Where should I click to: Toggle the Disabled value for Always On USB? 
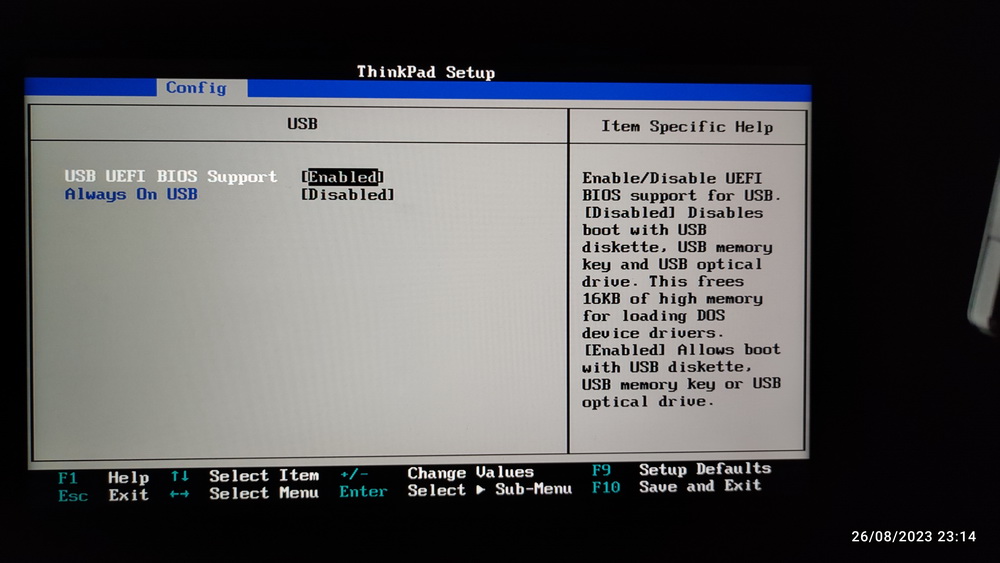348,194
